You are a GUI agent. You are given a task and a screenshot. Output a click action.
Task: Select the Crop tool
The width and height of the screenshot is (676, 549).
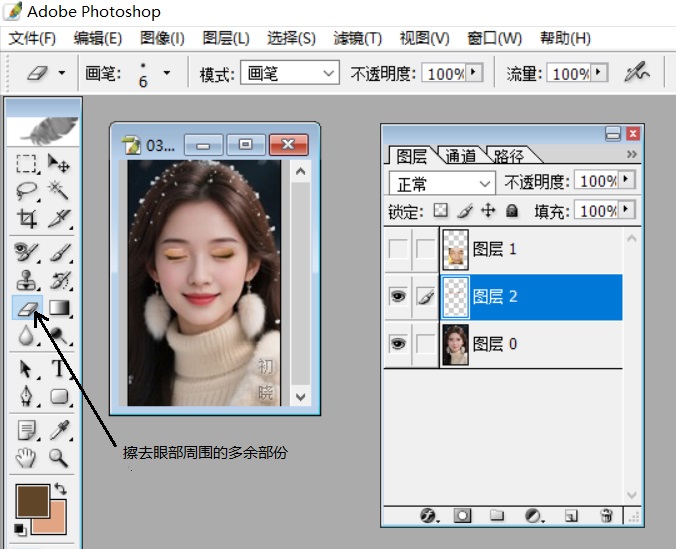[x=28, y=218]
